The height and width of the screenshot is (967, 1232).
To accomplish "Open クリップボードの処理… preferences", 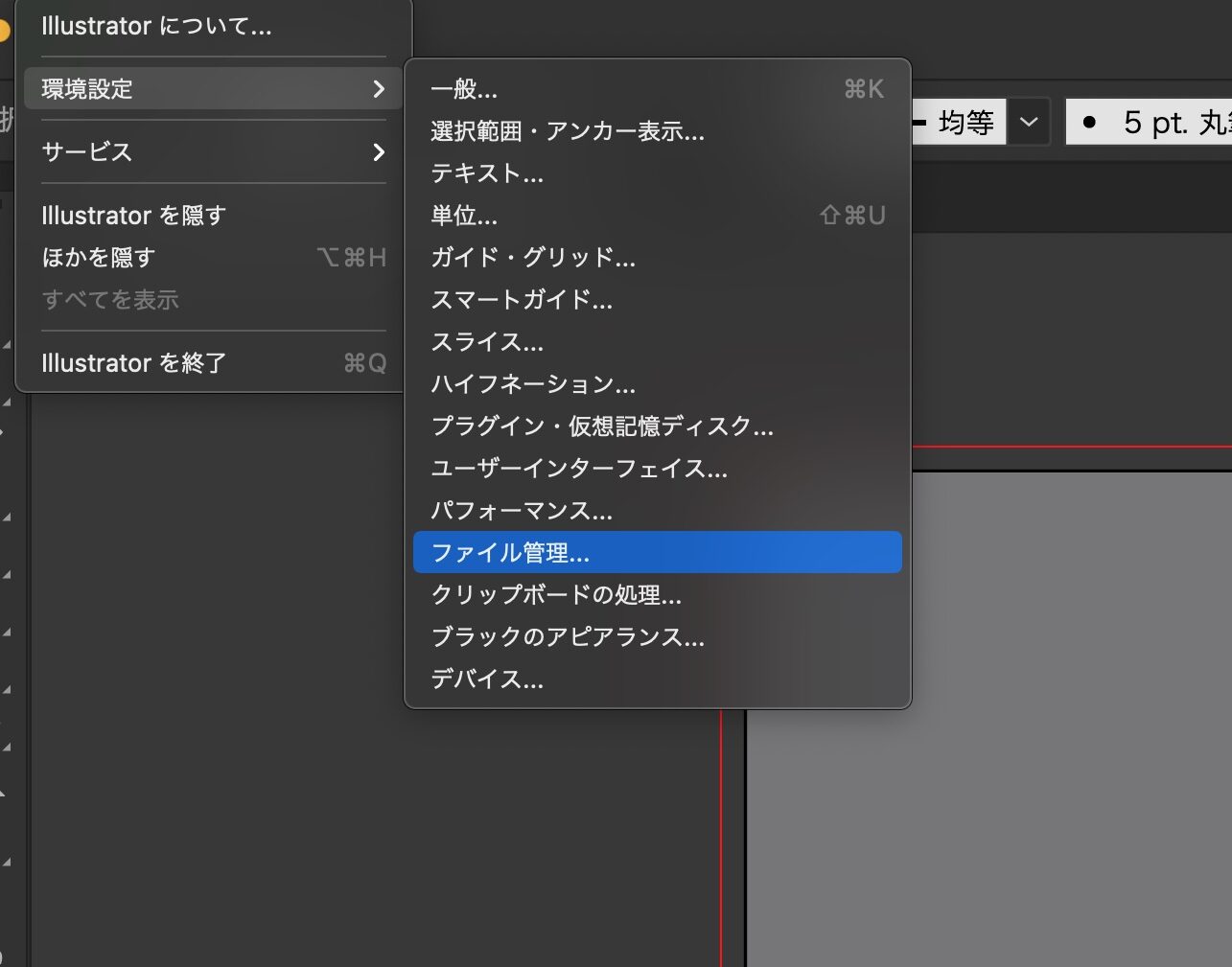I will click(x=658, y=595).
